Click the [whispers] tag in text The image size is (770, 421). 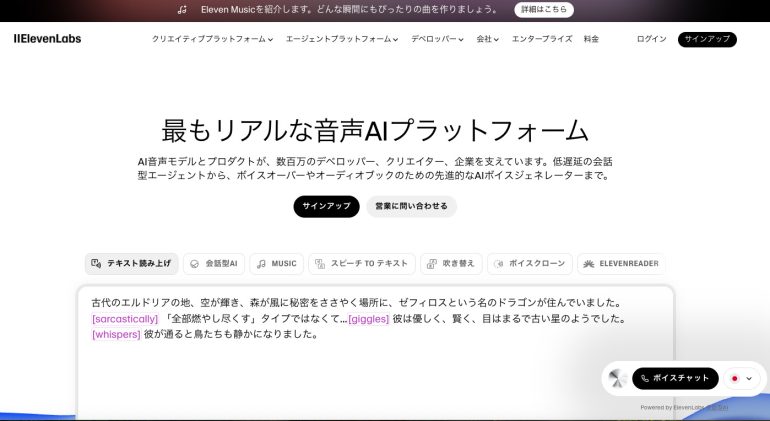pos(116,335)
